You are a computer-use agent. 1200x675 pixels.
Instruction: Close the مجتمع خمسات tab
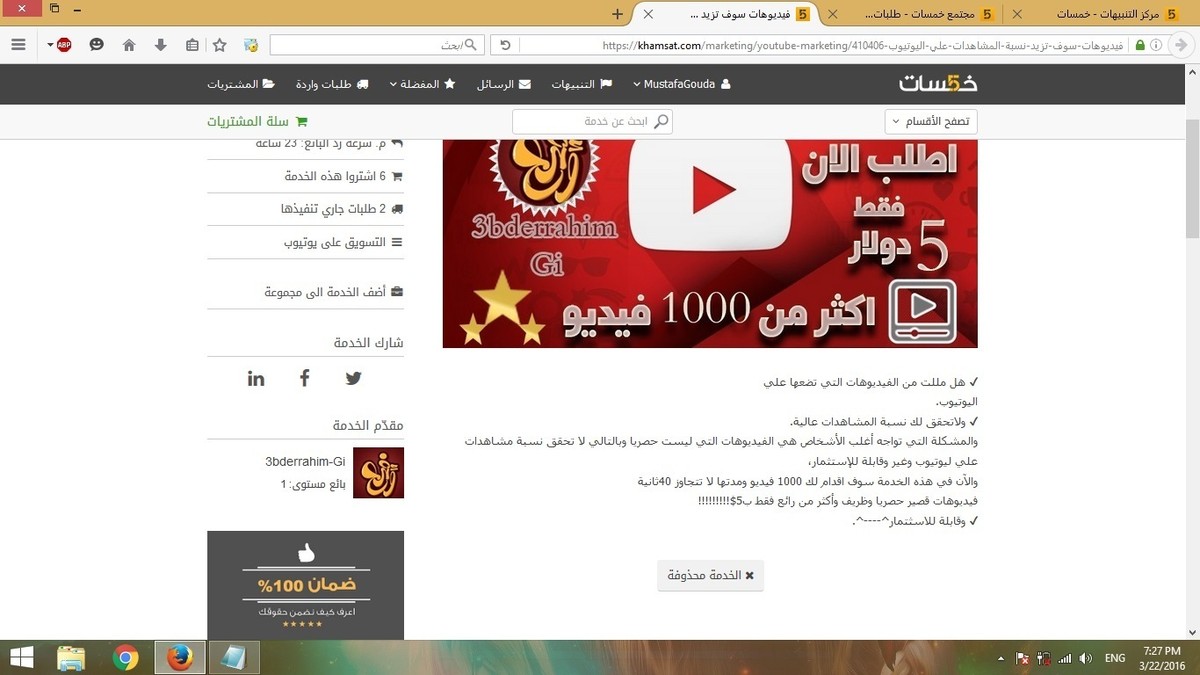click(x=832, y=14)
